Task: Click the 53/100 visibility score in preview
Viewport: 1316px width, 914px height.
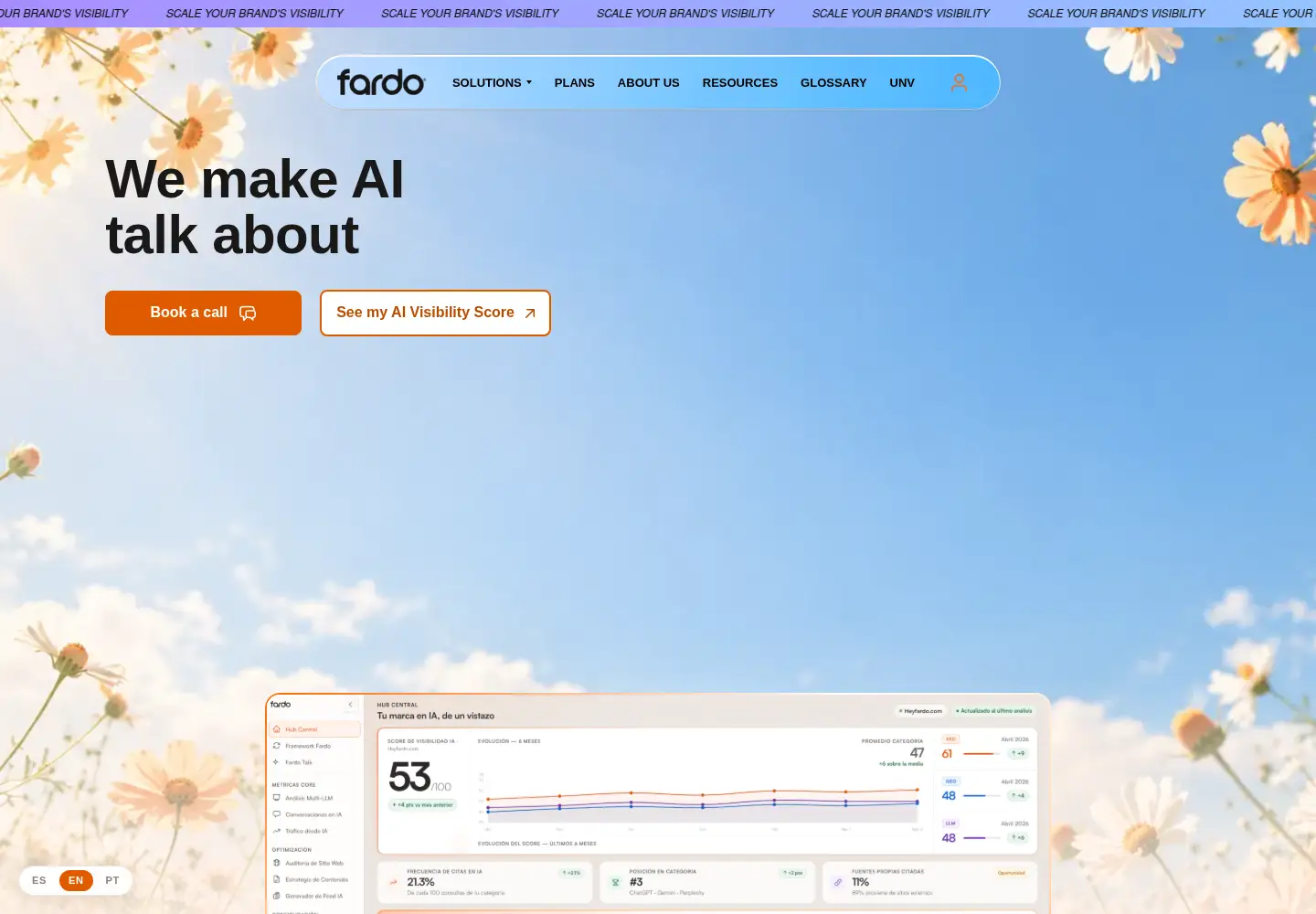Action: 419,777
